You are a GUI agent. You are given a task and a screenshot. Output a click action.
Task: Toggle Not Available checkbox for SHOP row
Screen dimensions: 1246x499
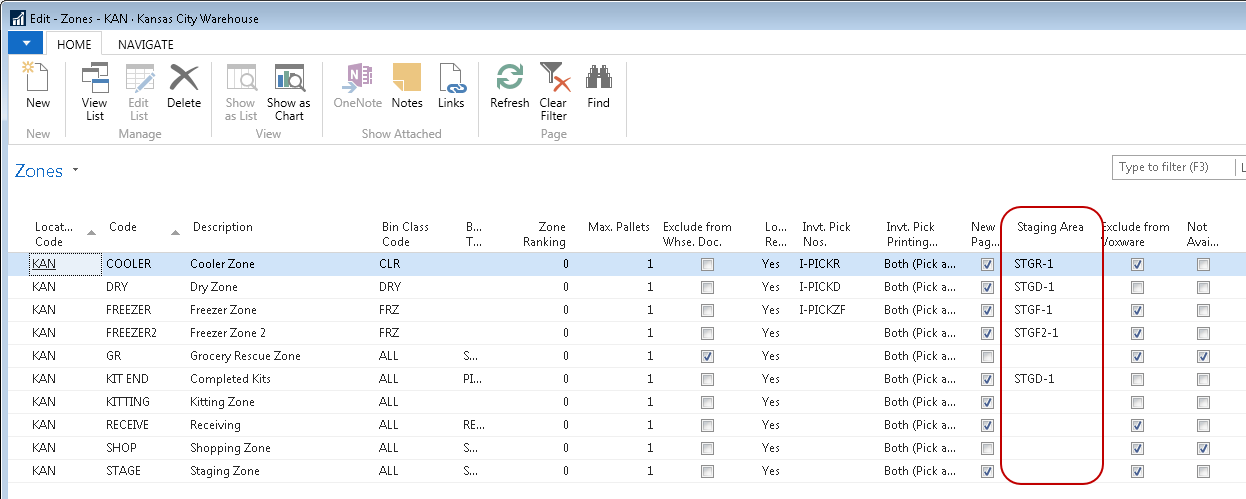(1203, 448)
